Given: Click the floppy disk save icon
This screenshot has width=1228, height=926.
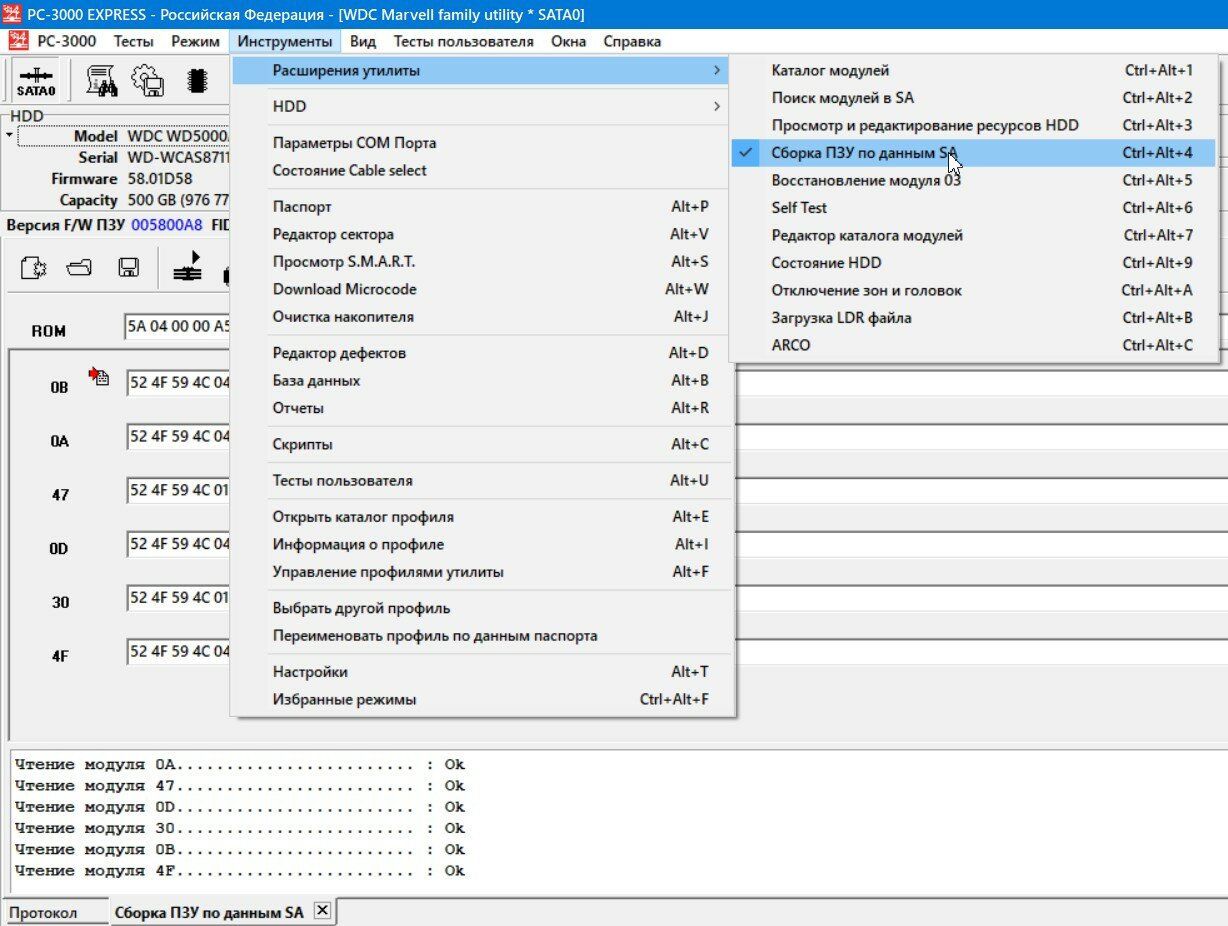Looking at the screenshot, I should pyautogui.click(x=128, y=268).
